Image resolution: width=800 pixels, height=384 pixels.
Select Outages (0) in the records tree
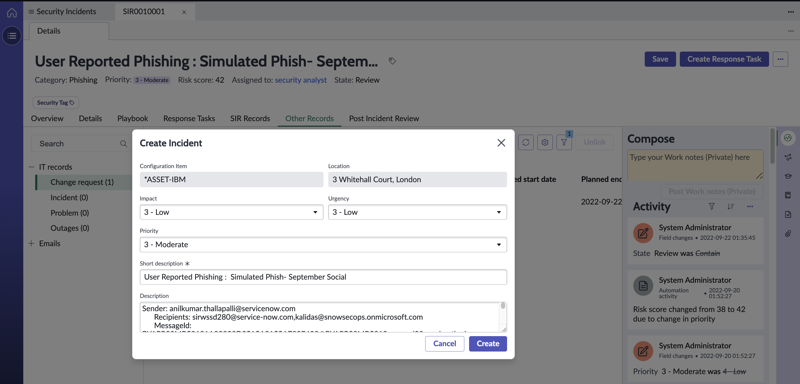pyautogui.click(x=69, y=228)
